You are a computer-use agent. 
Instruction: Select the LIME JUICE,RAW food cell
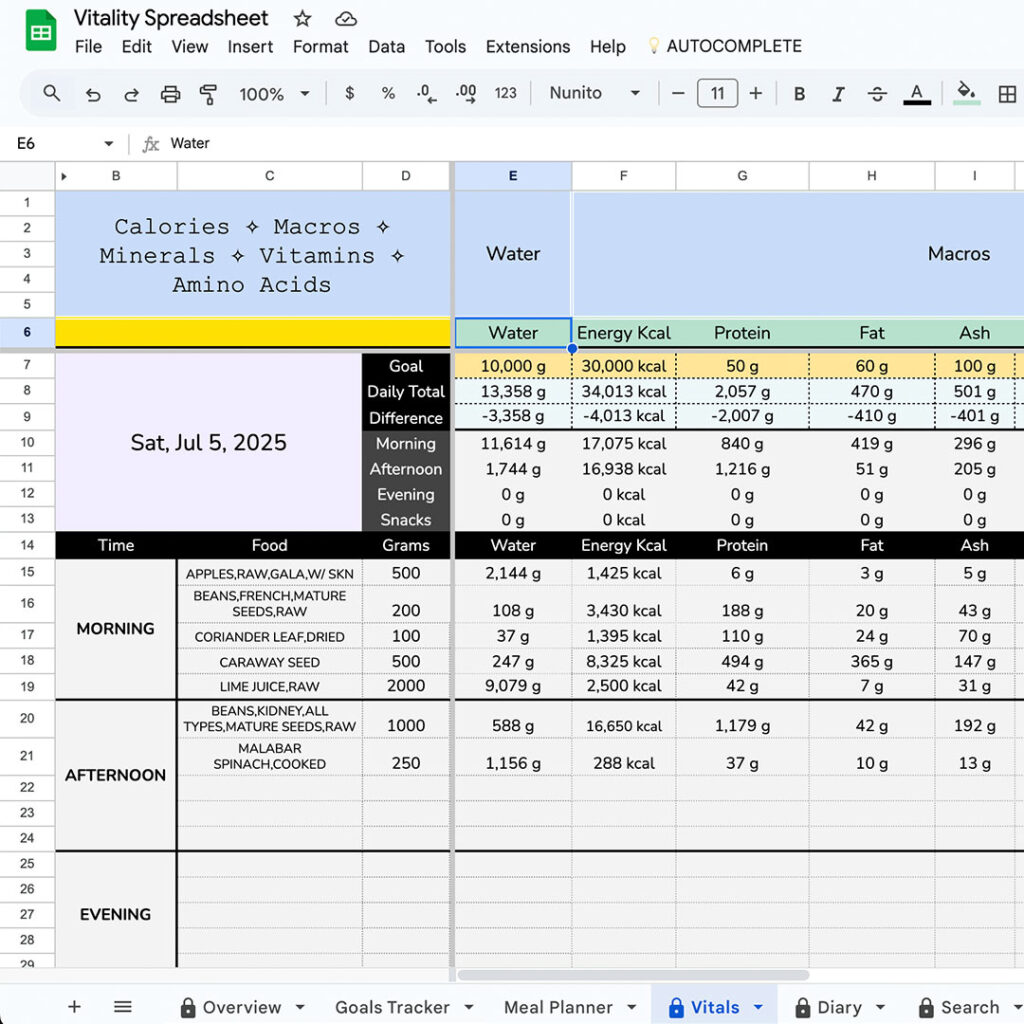pyautogui.click(x=269, y=686)
